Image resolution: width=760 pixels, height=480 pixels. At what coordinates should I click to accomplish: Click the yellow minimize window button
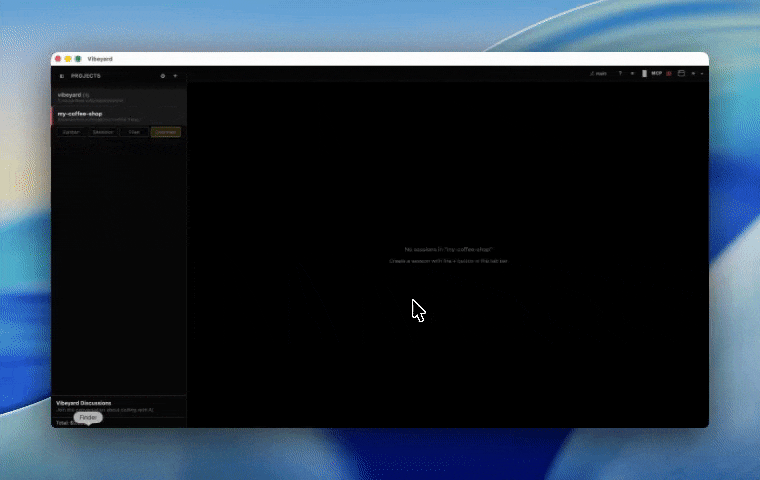coord(68,59)
